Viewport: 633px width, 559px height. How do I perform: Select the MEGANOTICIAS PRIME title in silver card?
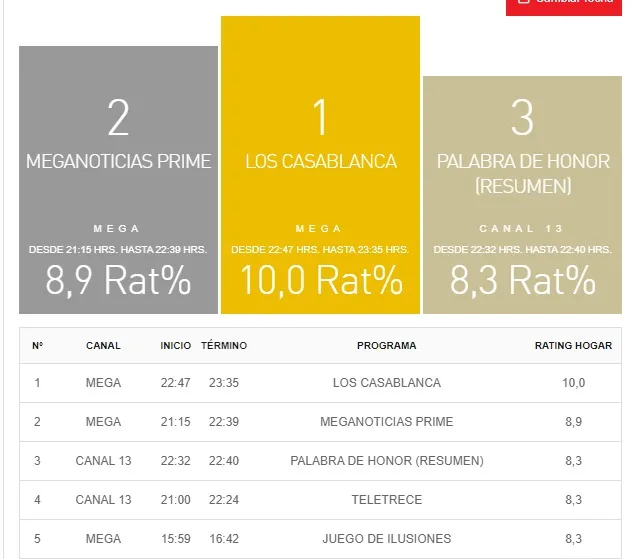pos(118,161)
